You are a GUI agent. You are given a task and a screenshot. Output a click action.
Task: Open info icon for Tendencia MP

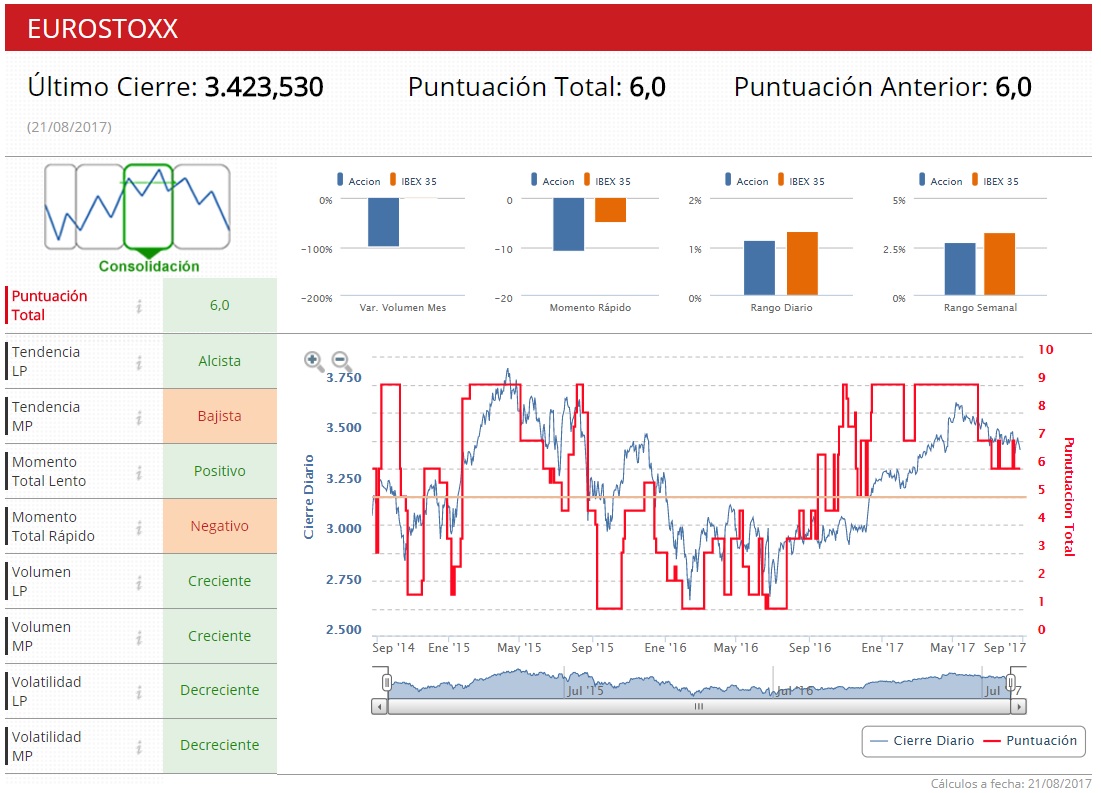pyautogui.click(x=139, y=417)
